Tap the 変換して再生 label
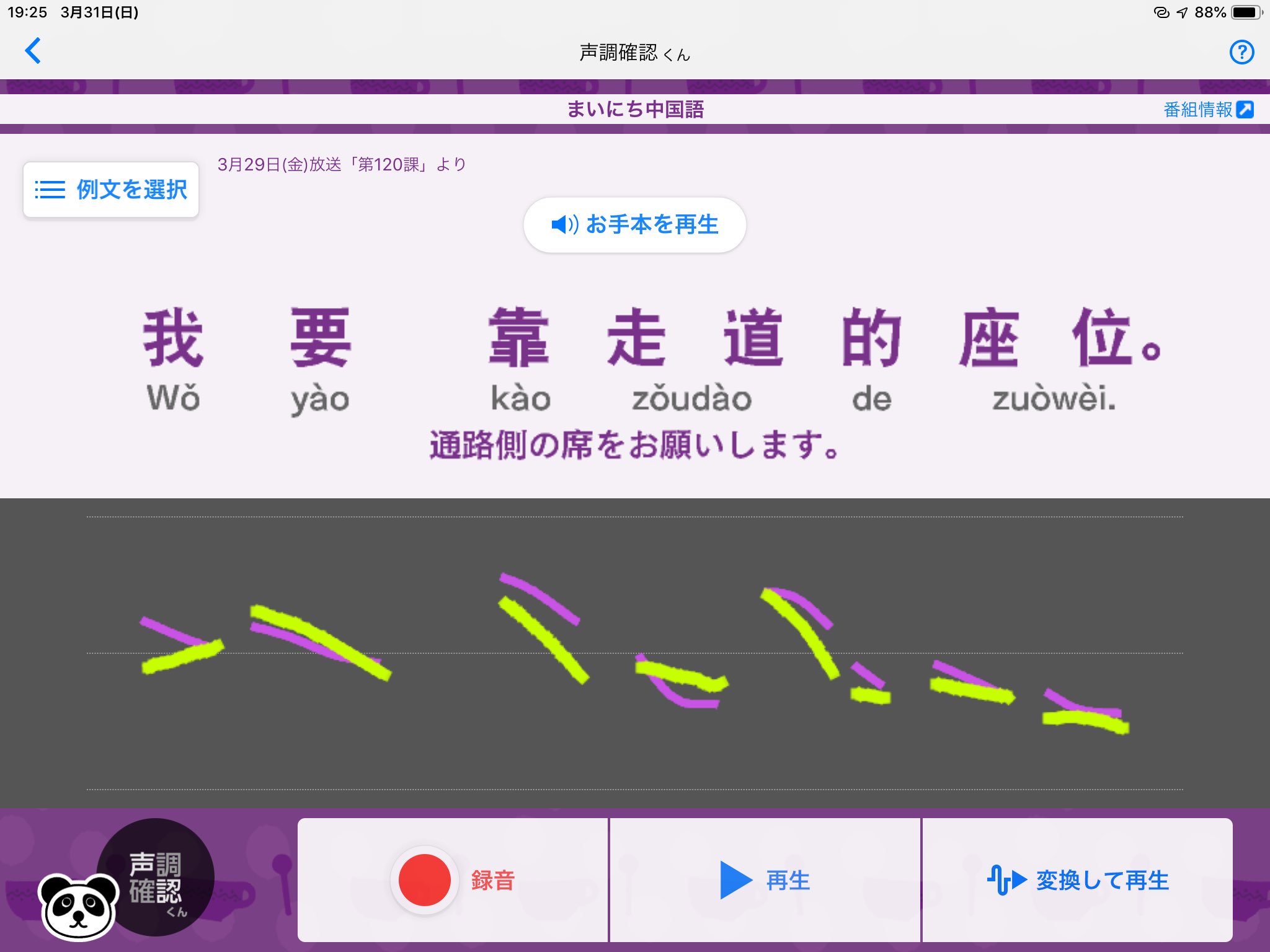This screenshot has height=952, width=1270. coord(1102,880)
